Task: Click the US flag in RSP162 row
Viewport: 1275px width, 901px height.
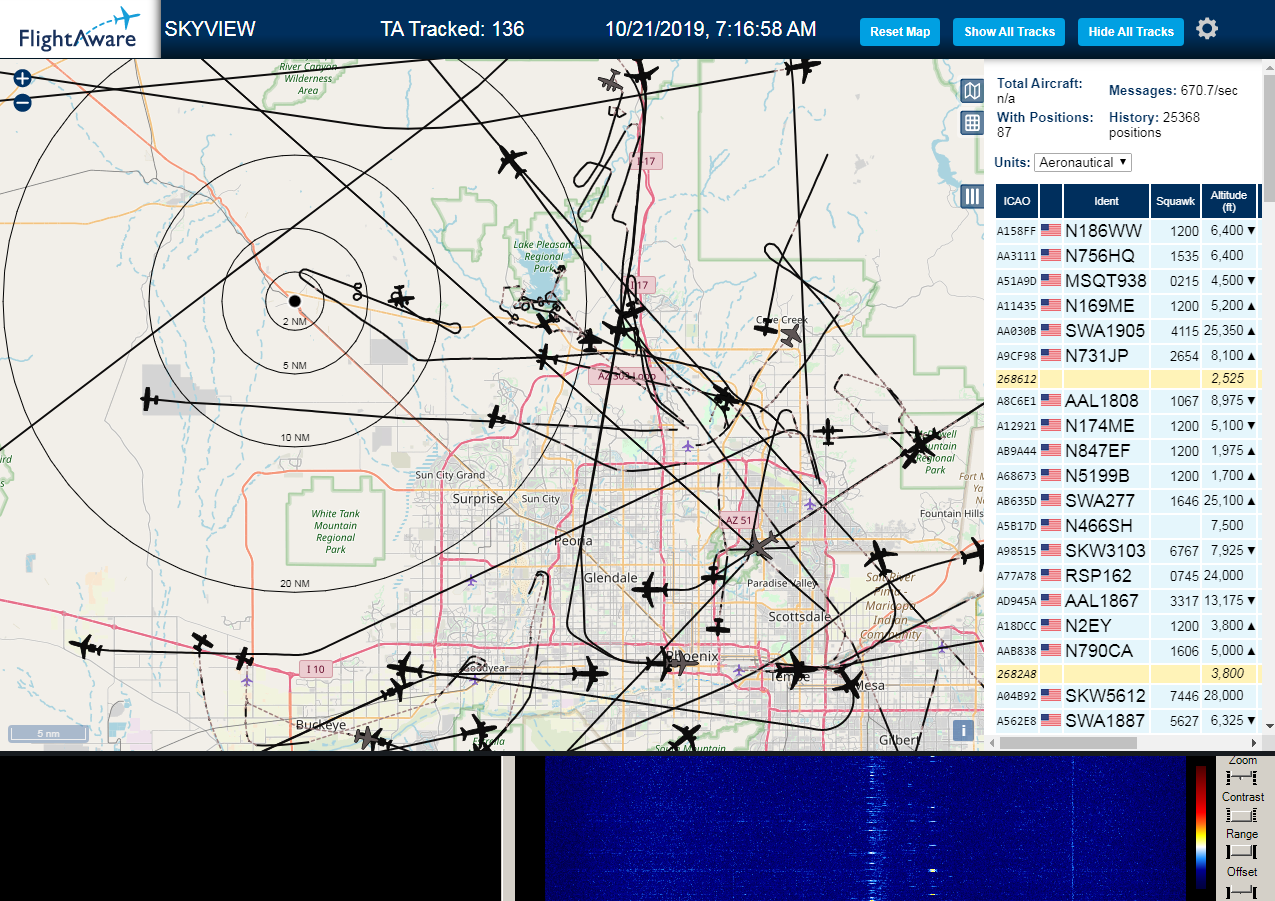Action: click(1050, 576)
